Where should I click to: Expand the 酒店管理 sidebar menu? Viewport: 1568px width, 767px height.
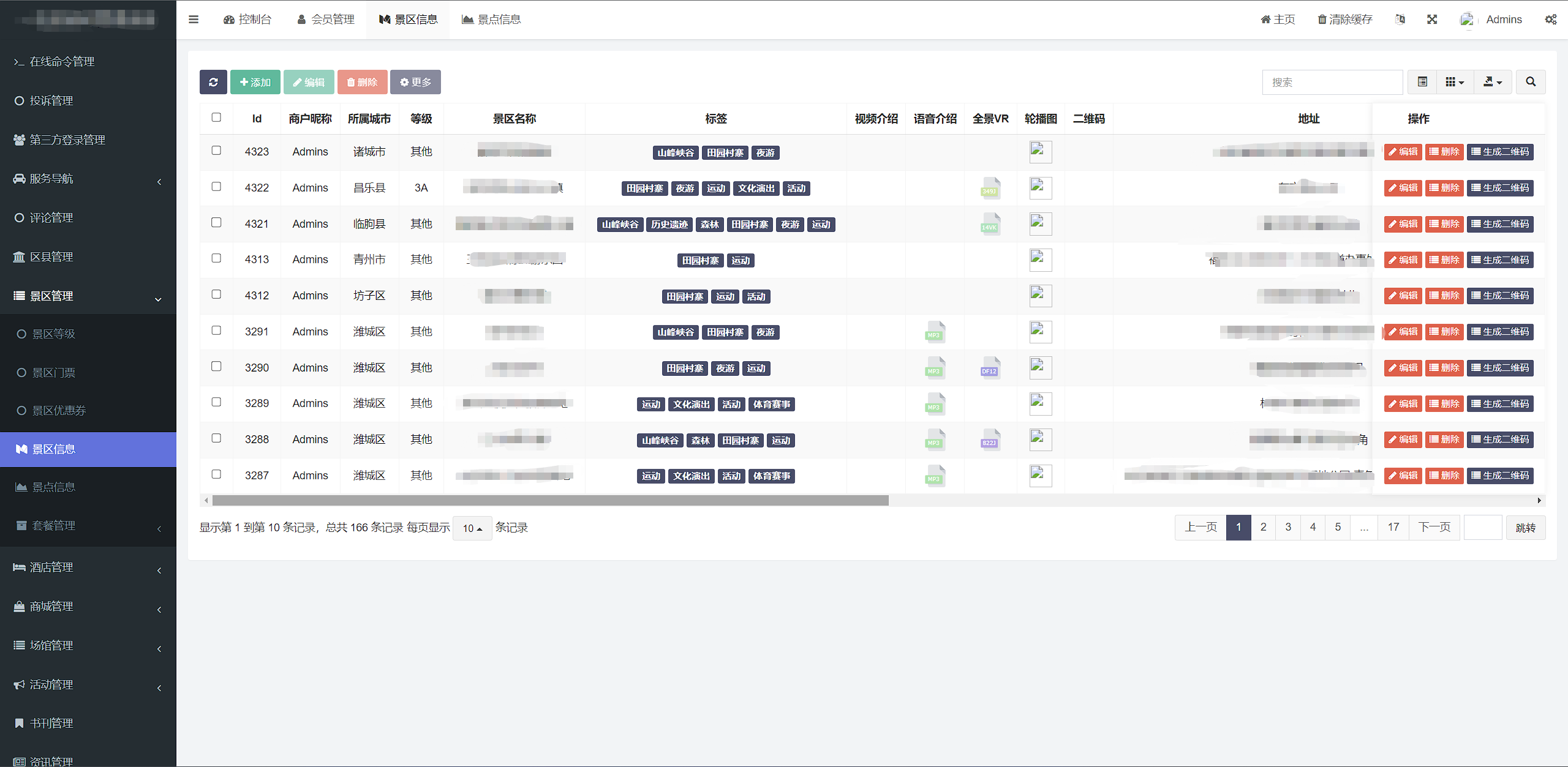pyautogui.click(x=88, y=567)
